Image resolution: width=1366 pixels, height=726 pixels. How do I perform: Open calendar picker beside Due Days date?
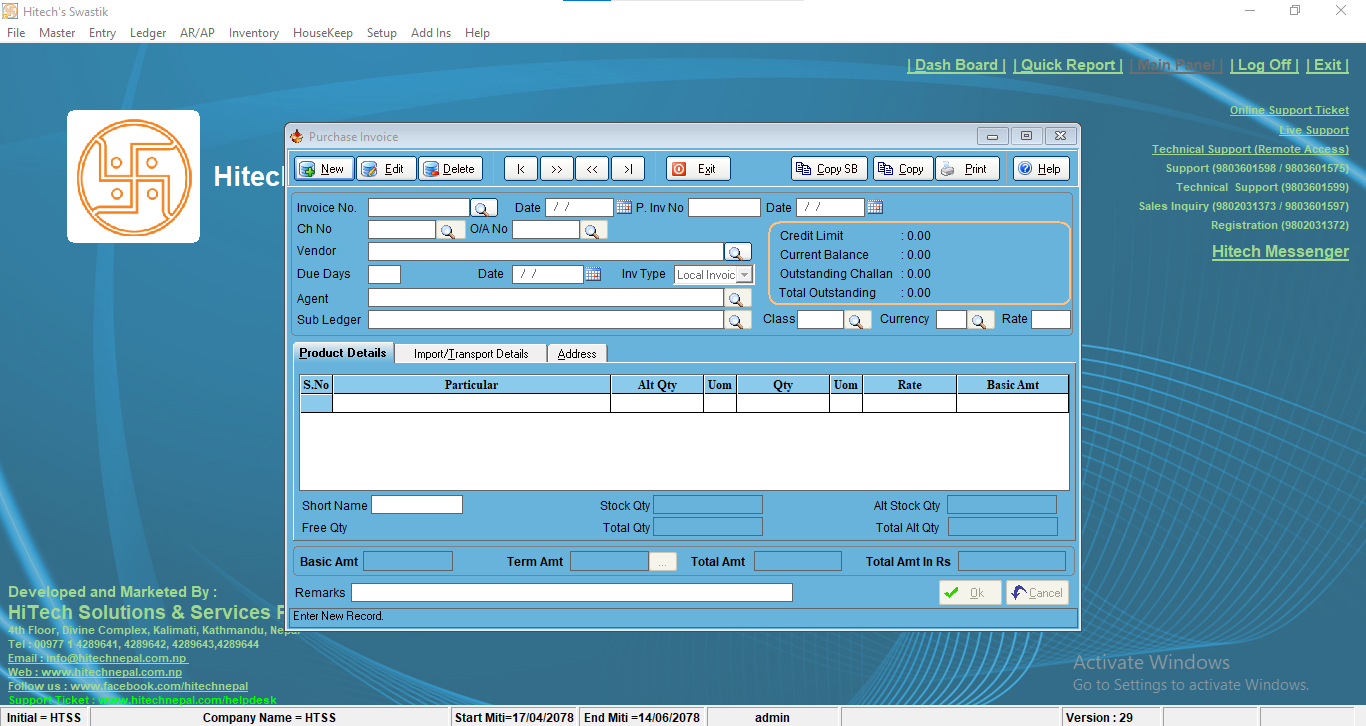(x=592, y=274)
